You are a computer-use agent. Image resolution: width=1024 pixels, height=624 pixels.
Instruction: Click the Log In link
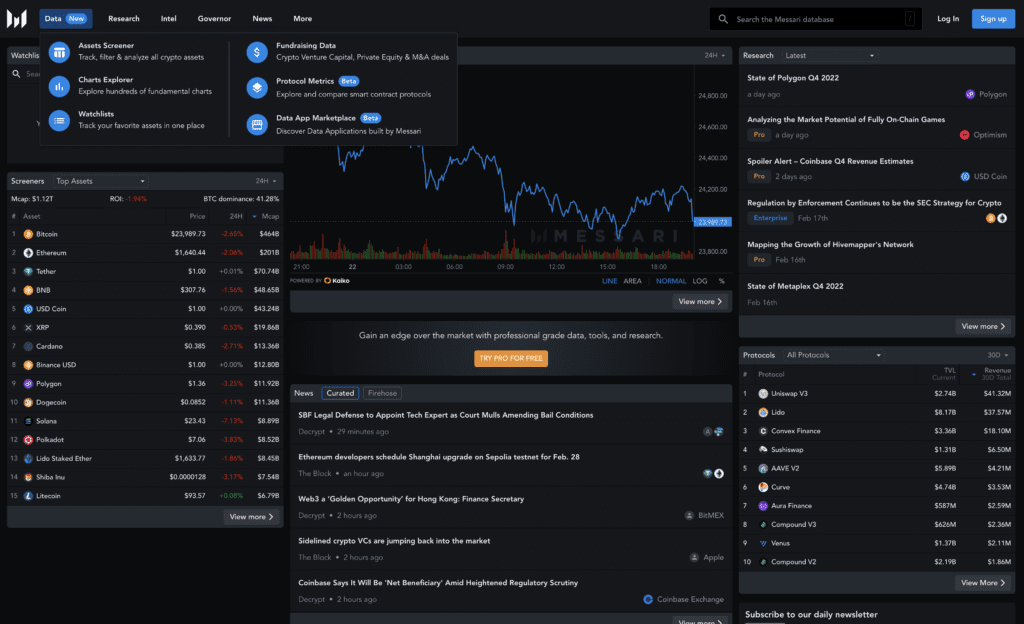948,19
